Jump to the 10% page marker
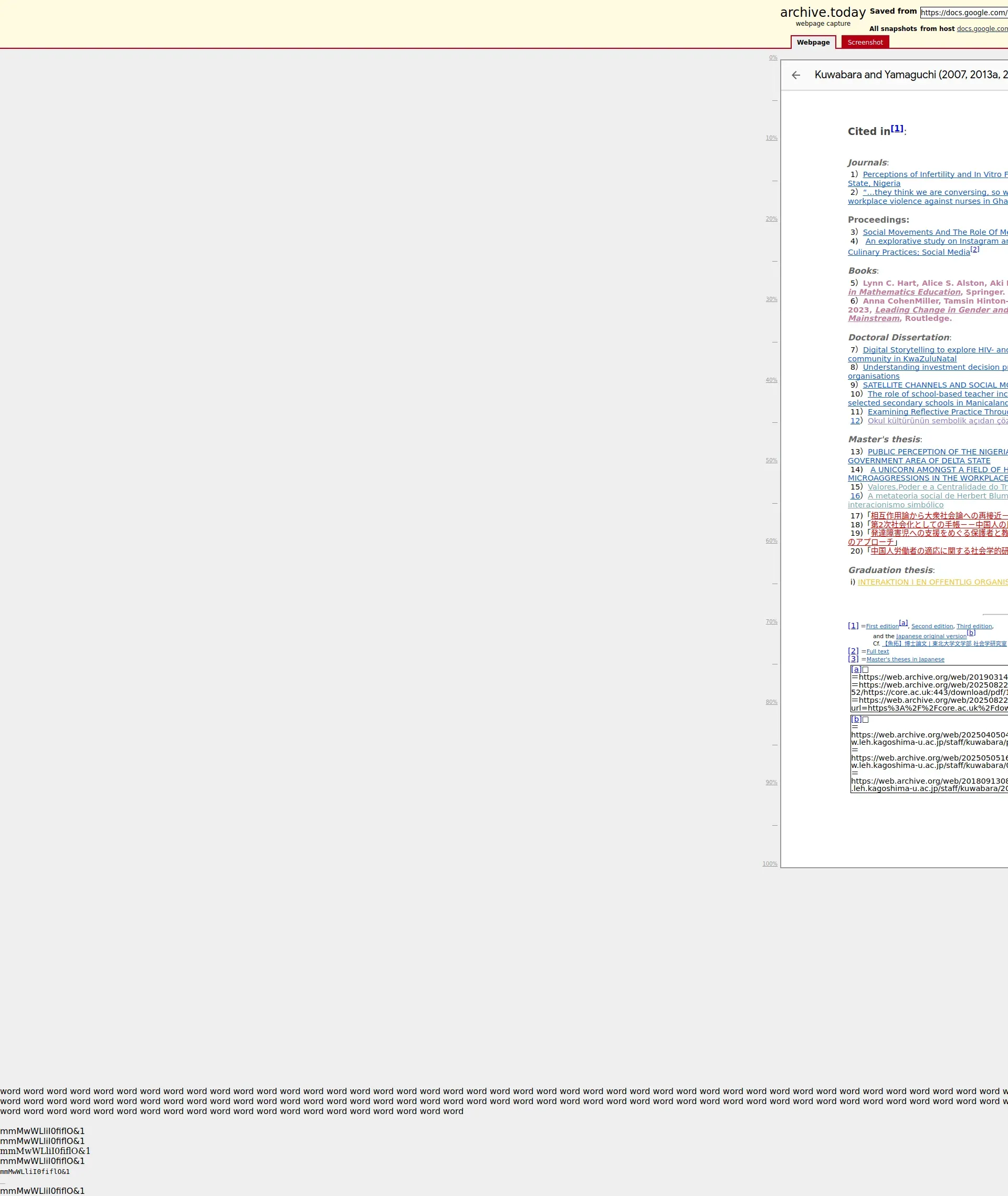Image resolution: width=1008 pixels, height=1196 pixels. 771,138
